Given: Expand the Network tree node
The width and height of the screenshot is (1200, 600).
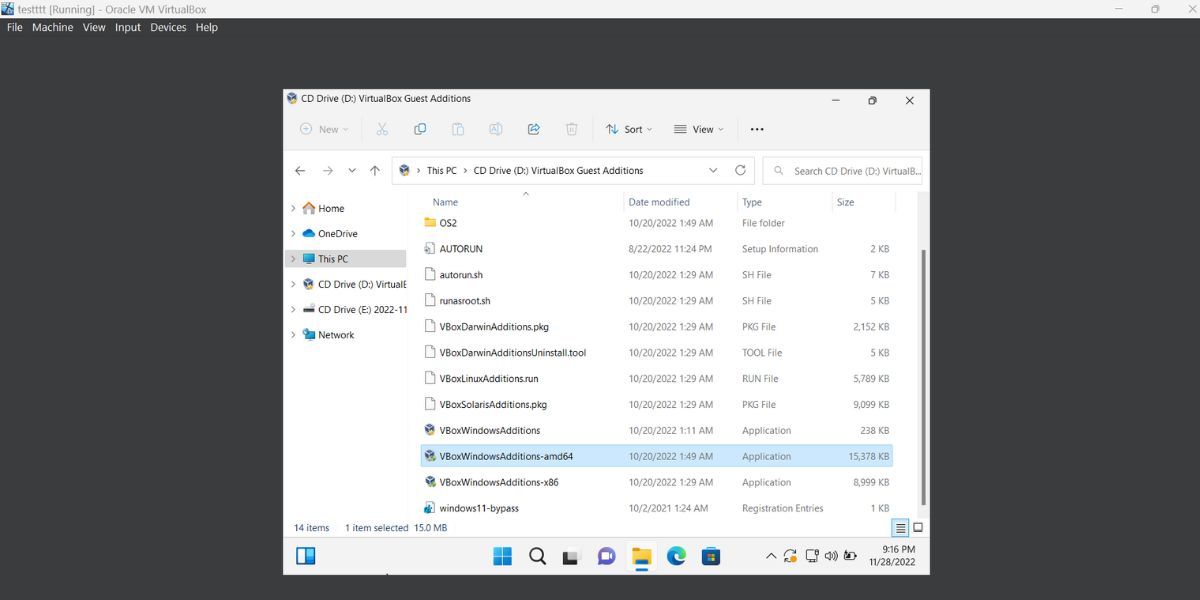Looking at the screenshot, I should tap(293, 335).
